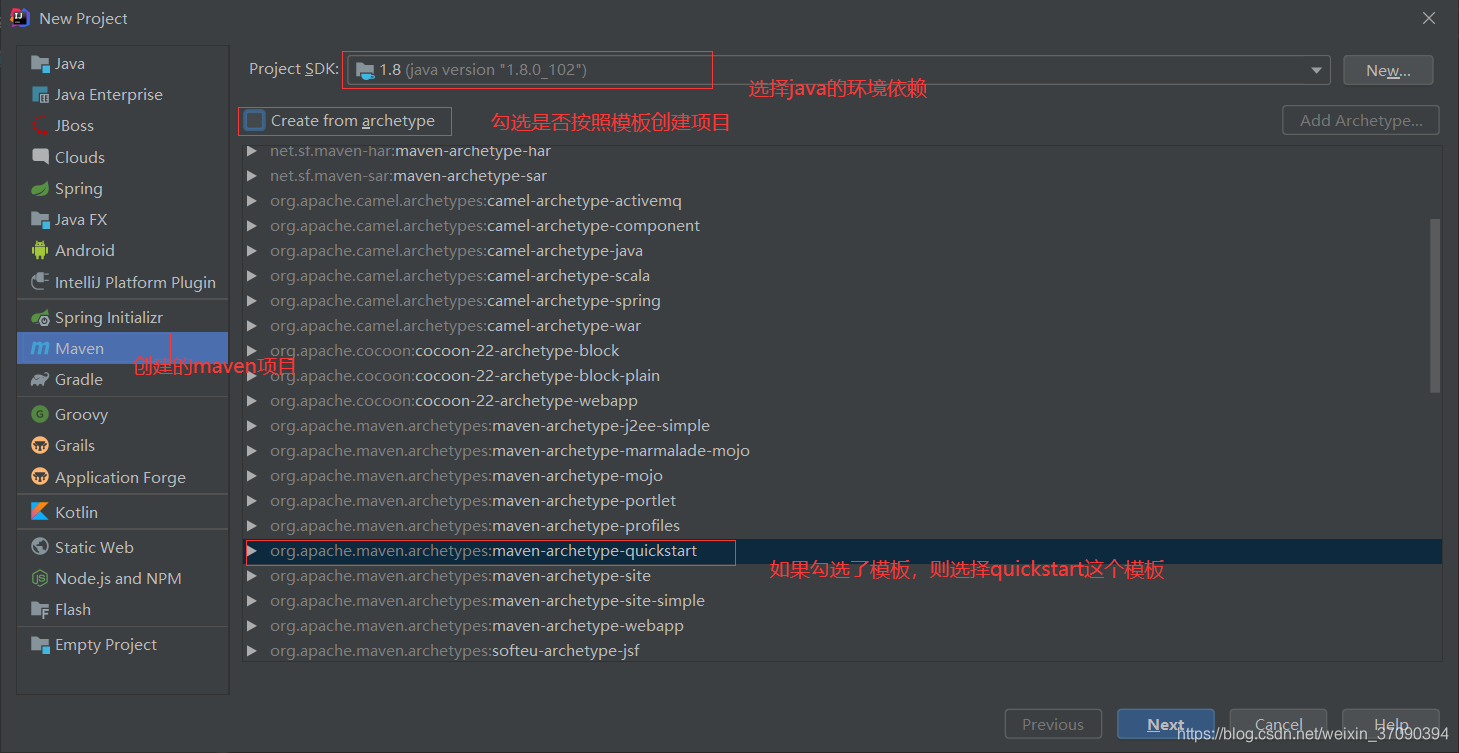This screenshot has height=753, width=1459.
Task: Select the Kotlin project type
Action: (75, 511)
